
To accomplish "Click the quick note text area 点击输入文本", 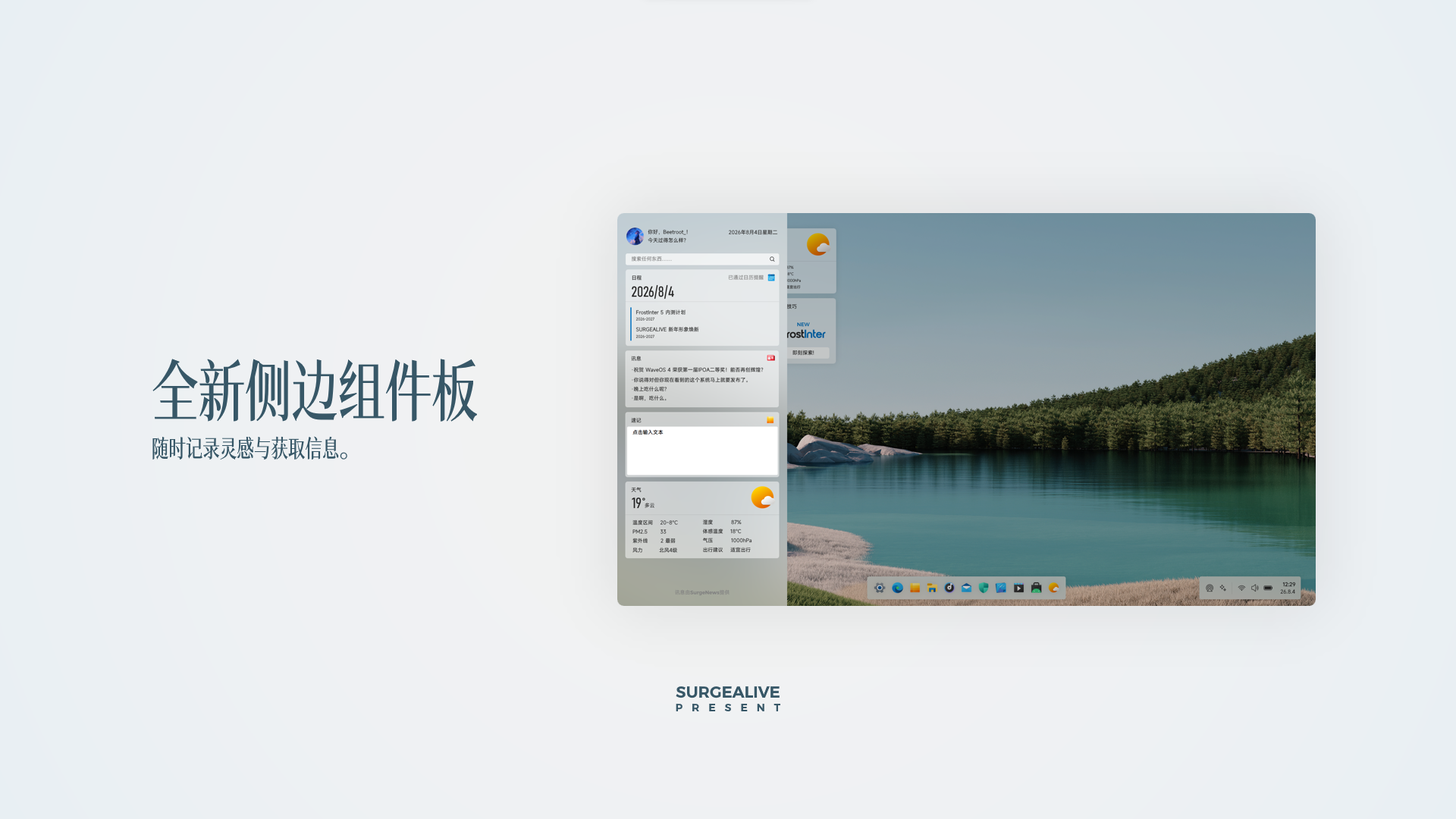I will click(701, 450).
